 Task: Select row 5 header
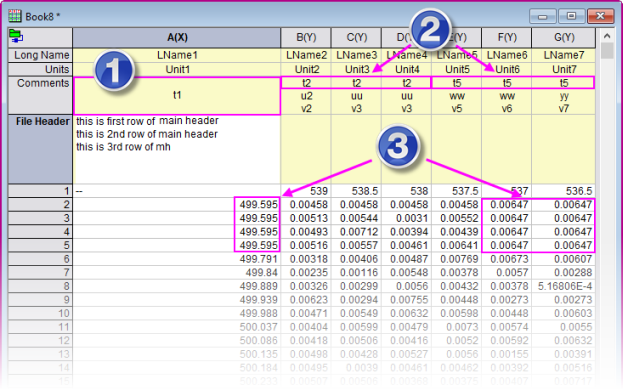pyautogui.click(x=40, y=245)
